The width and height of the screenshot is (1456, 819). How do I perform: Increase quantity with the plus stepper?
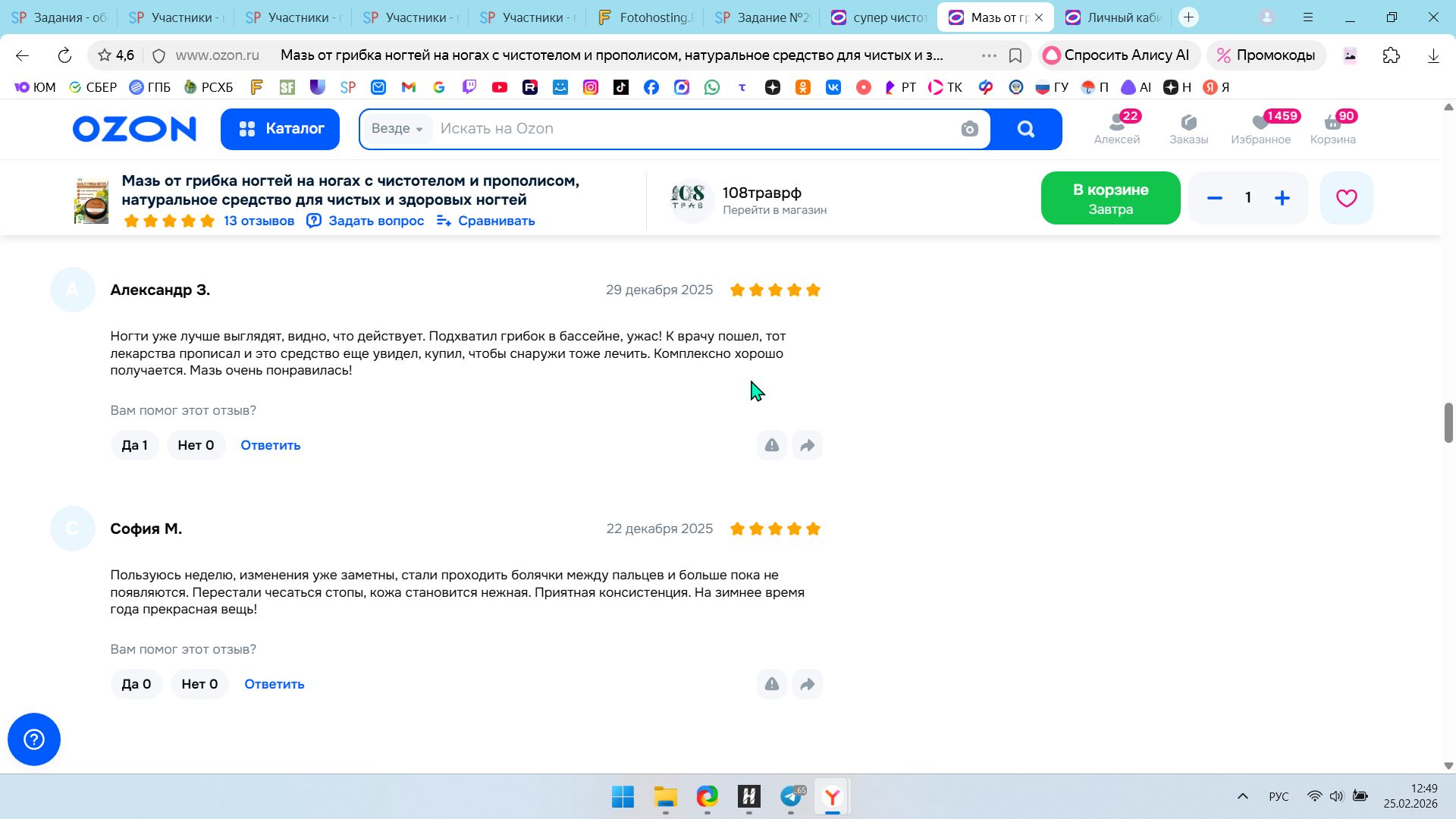[1282, 198]
